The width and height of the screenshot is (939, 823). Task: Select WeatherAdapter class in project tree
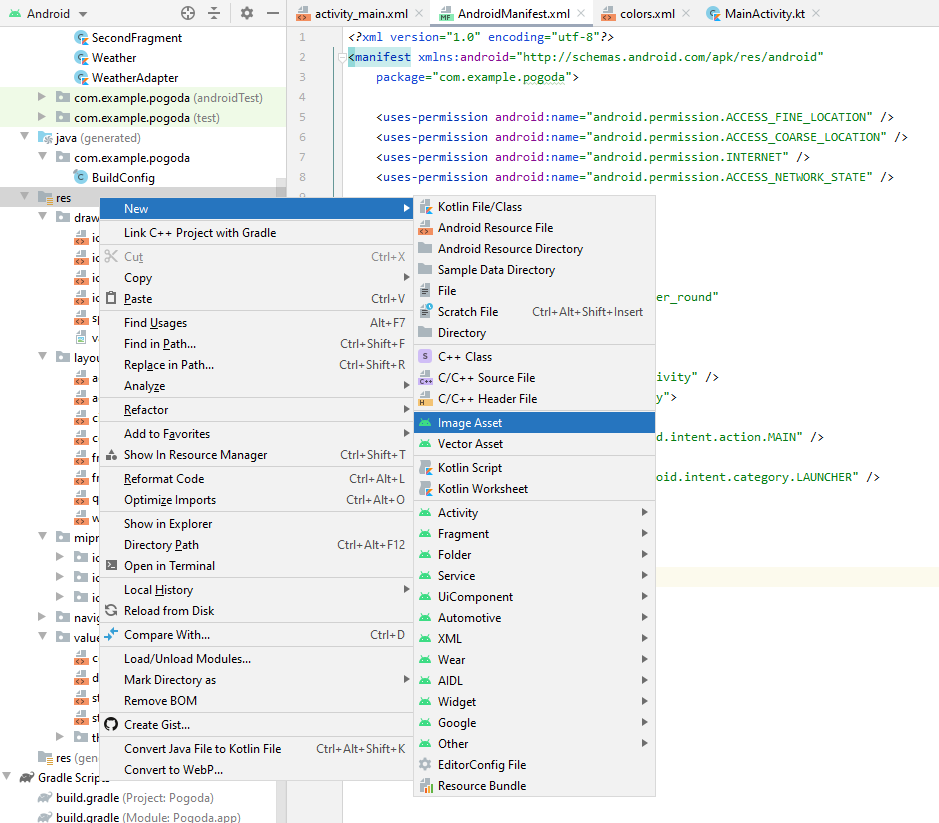[134, 78]
